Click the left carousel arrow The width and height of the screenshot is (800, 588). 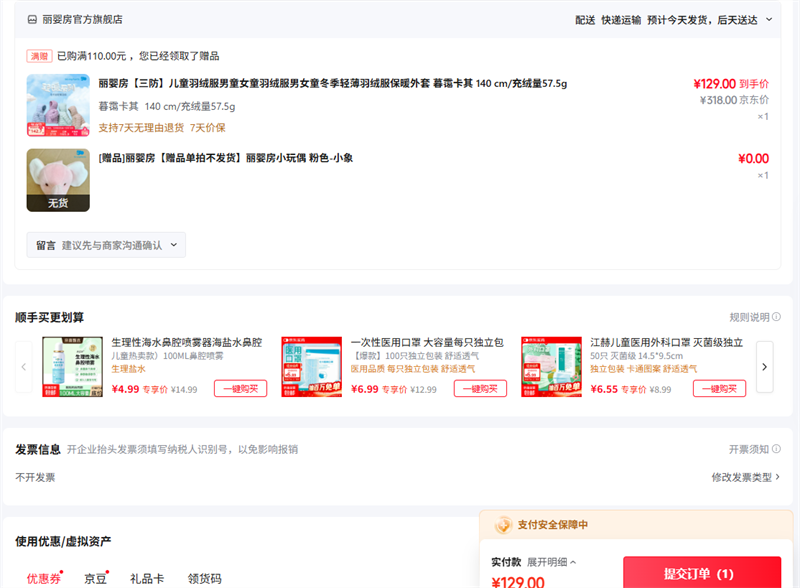pyautogui.click(x=24, y=367)
